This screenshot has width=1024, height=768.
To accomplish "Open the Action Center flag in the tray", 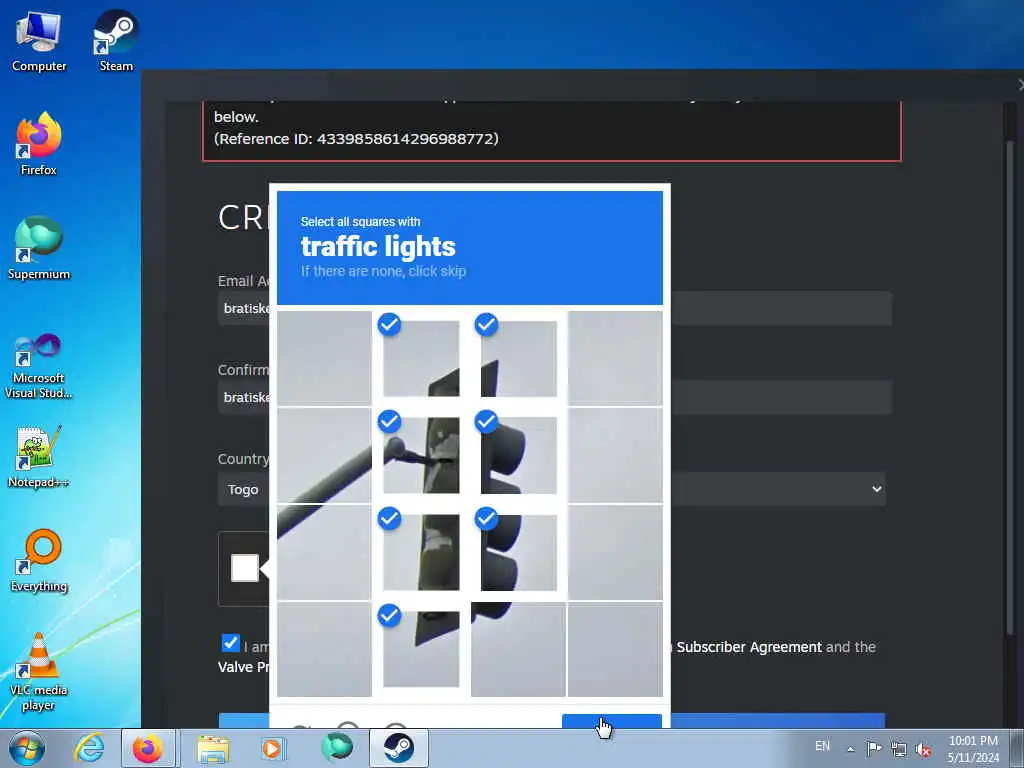I will click(874, 748).
